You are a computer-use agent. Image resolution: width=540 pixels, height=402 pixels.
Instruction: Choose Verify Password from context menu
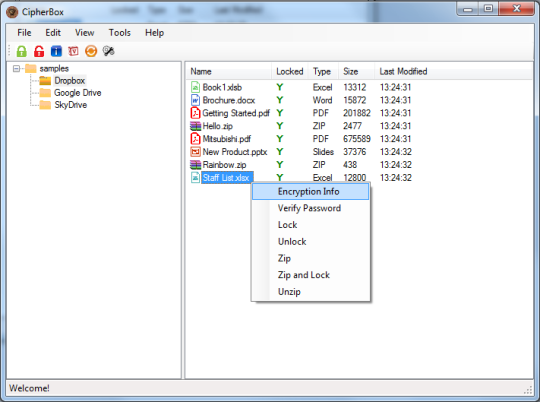point(311,208)
